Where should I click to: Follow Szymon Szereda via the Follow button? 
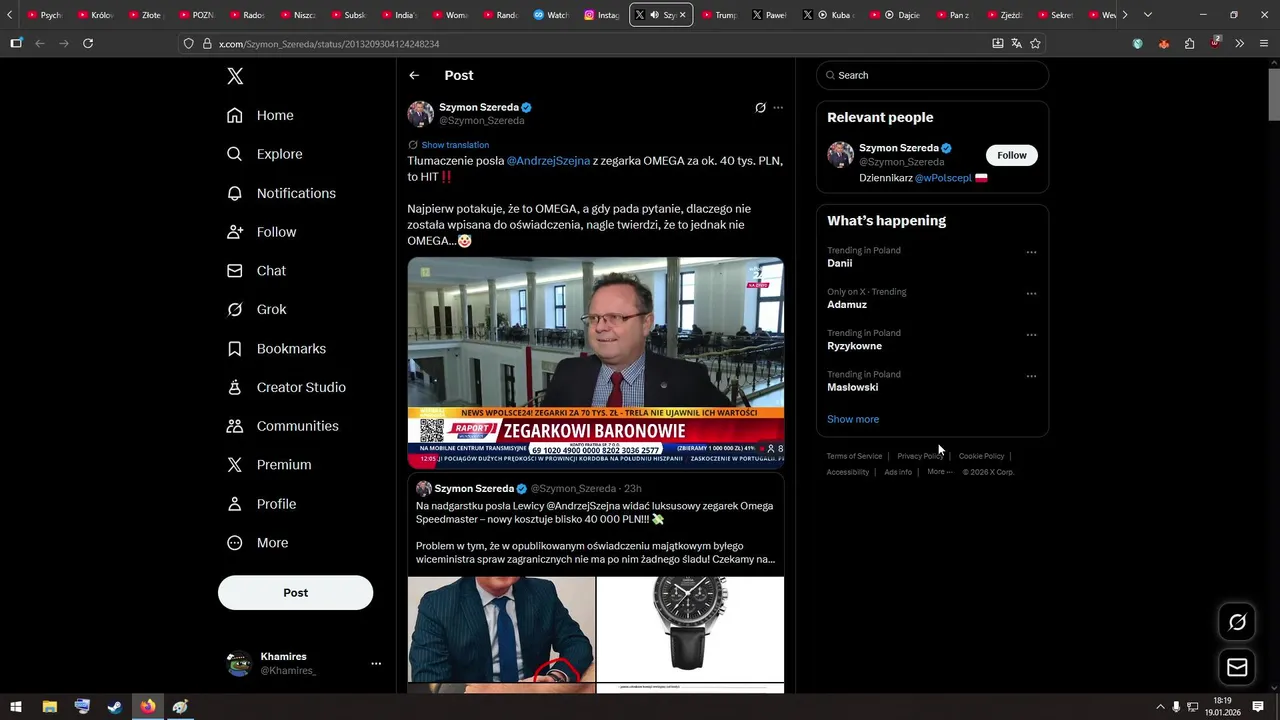1012,155
